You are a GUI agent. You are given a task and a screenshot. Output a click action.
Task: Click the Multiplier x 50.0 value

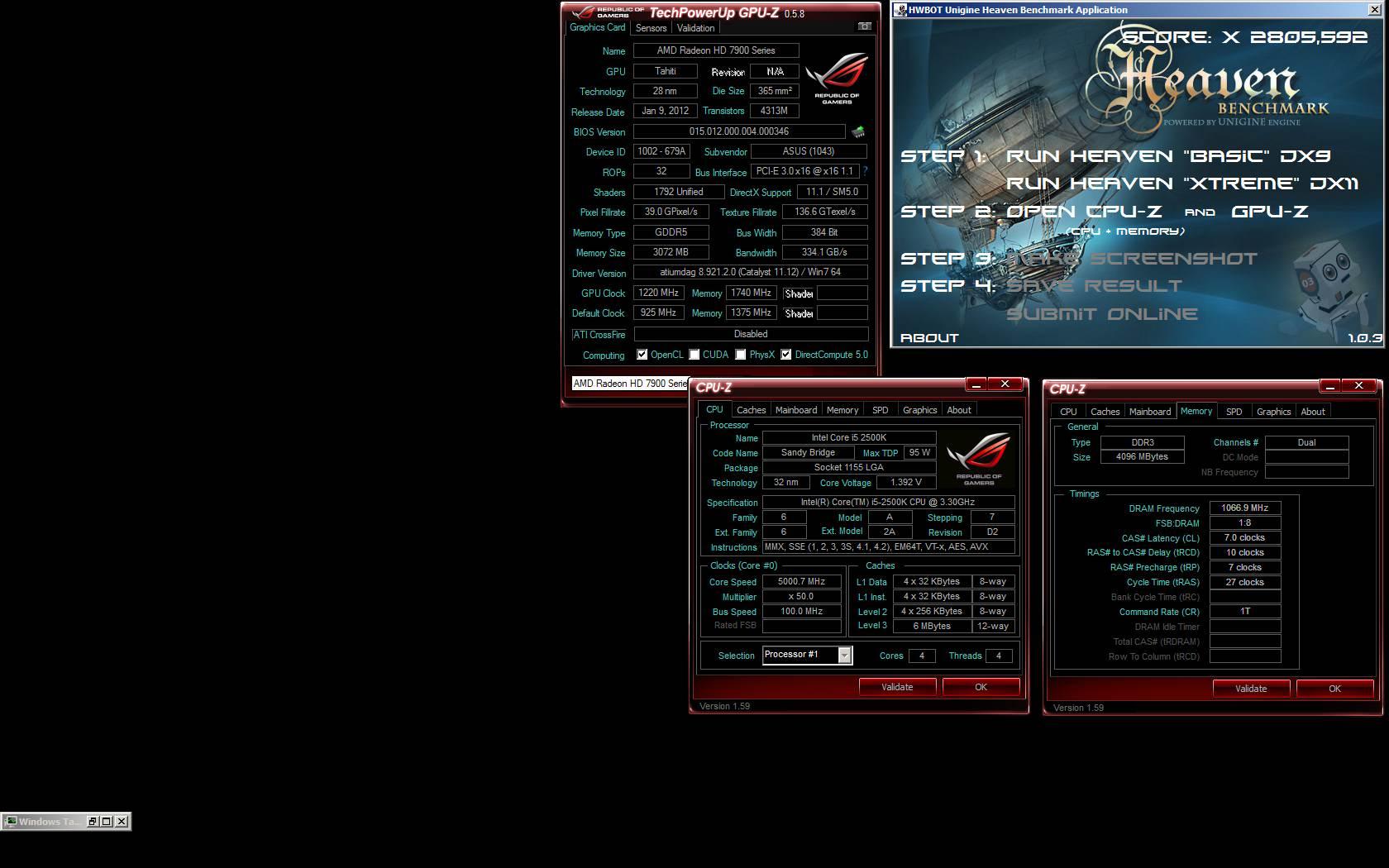[x=801, y=597]
